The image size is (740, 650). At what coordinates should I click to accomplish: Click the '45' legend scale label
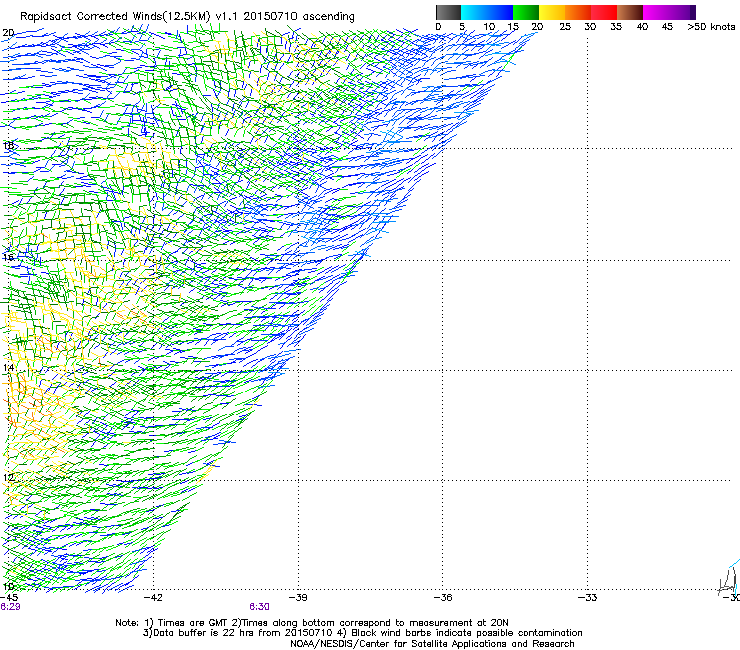[x=667, y=27]
